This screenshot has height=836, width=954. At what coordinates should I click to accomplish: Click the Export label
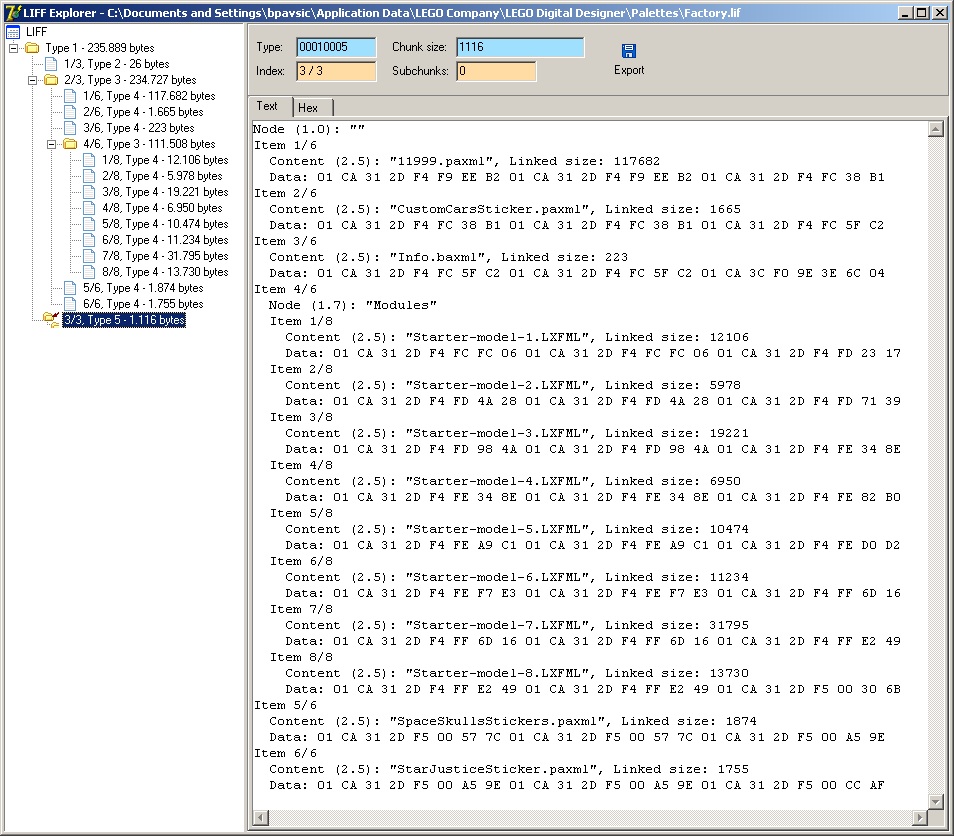click(628, 70)
